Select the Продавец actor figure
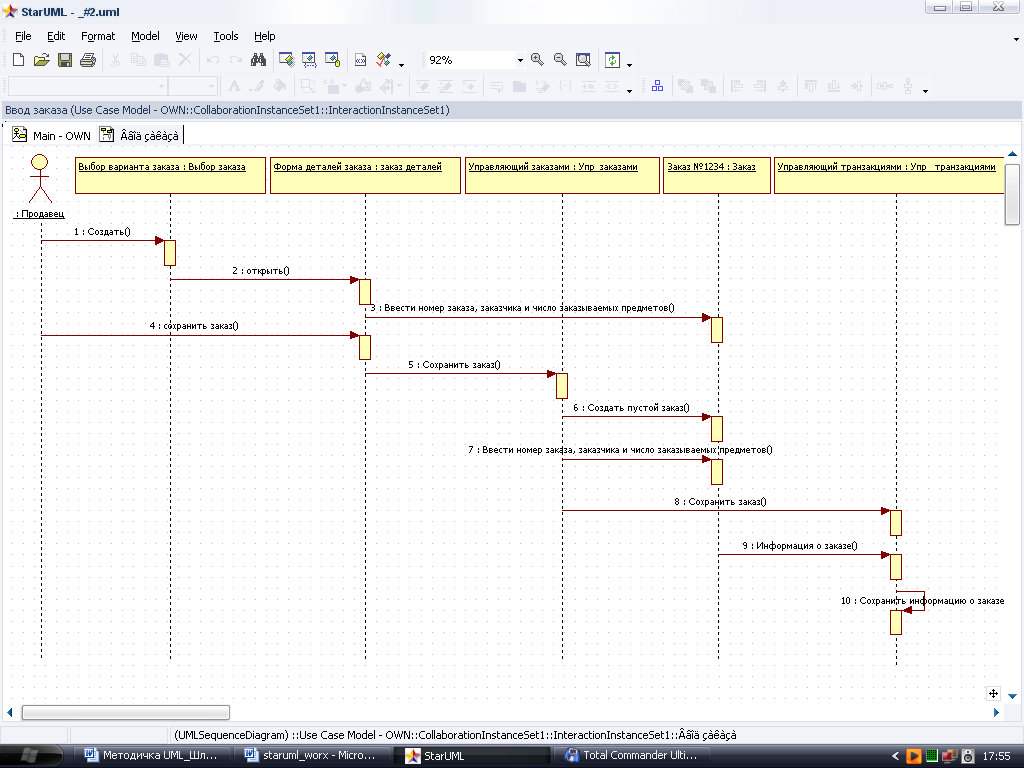 tap(40, 178)
